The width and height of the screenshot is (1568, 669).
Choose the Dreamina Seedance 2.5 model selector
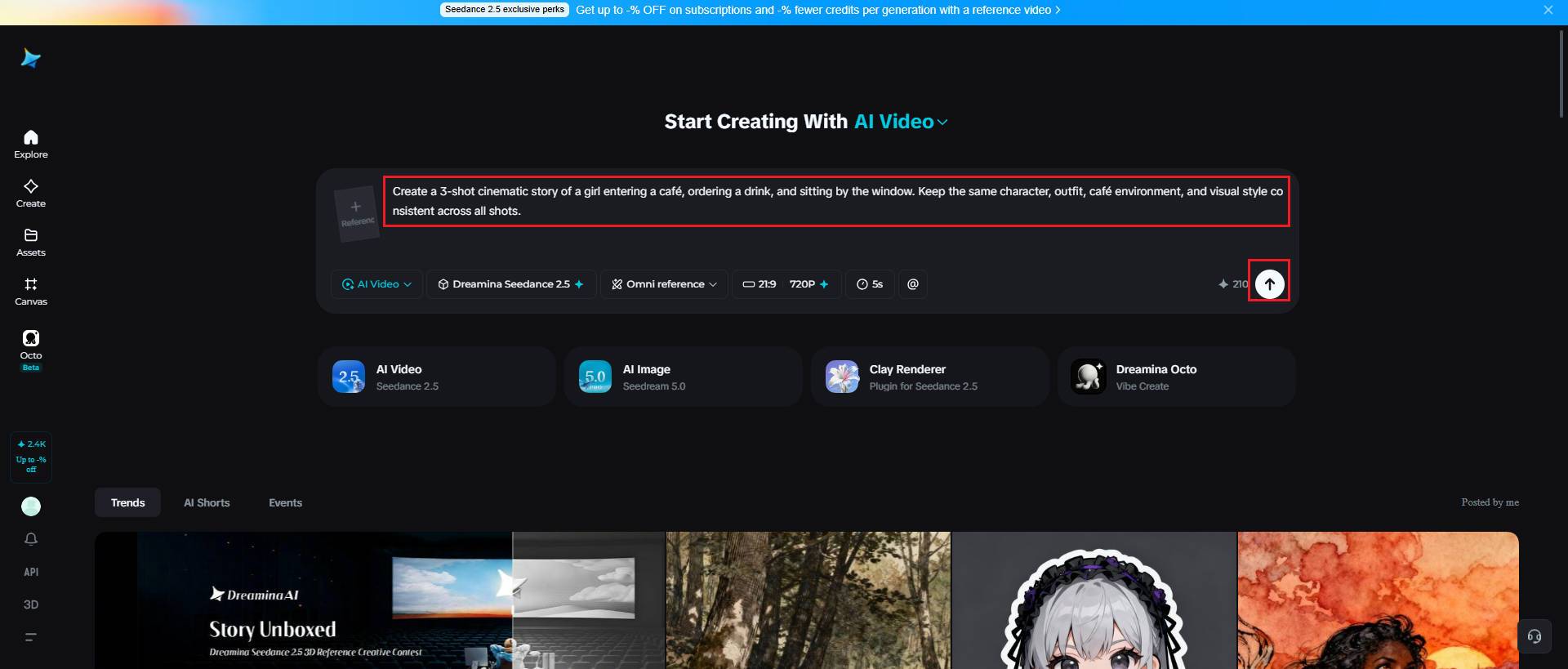point(511,284)
